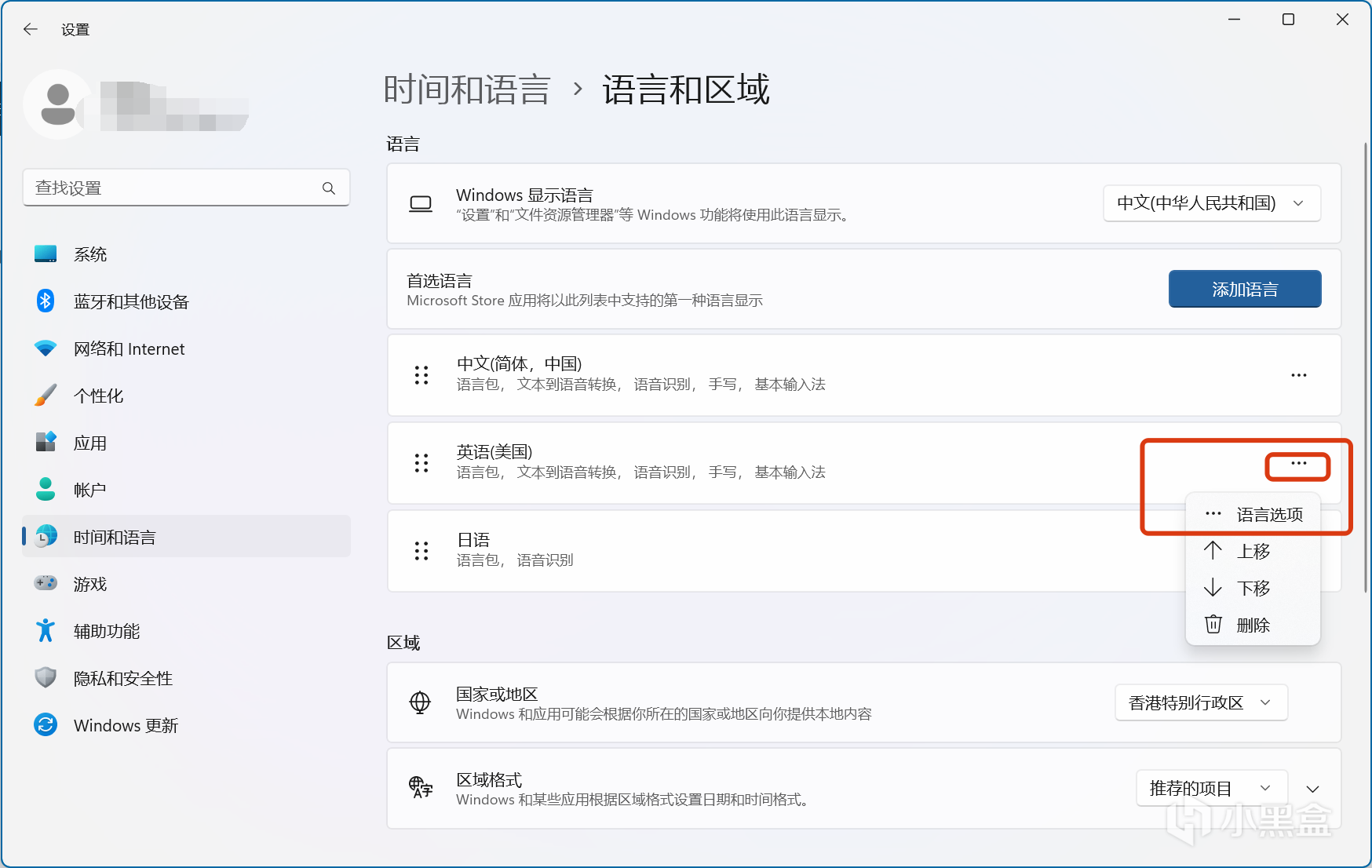Click the vertical scrollbar on the right
Viewport: 1372px width, 868px height.
(x=1366, y=367)
